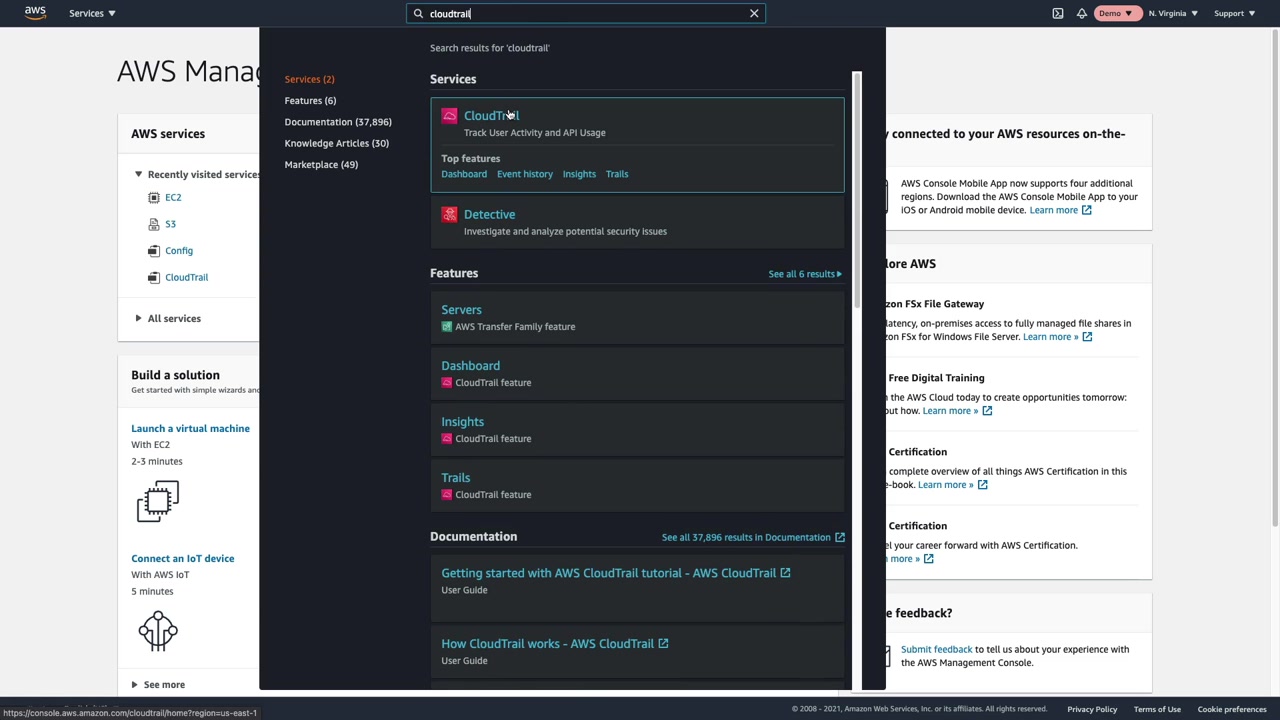Viewport: 1280px width, 720px height.
Task: Select the Knowledge Articles (30) filter
Action: click(x=336, y=143)
